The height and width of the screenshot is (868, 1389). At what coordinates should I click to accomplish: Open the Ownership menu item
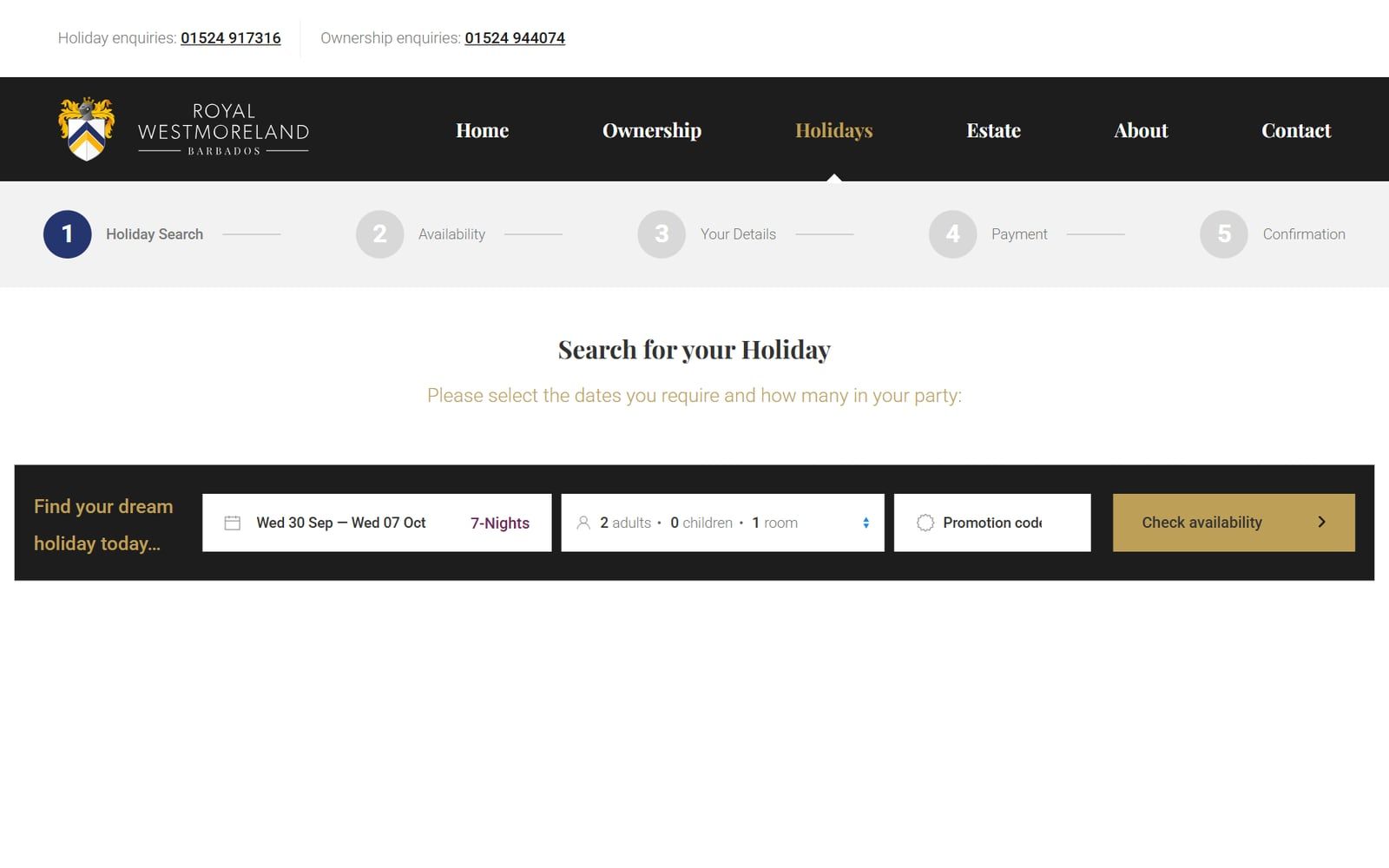pyautogui.click(x=652, y=130)
